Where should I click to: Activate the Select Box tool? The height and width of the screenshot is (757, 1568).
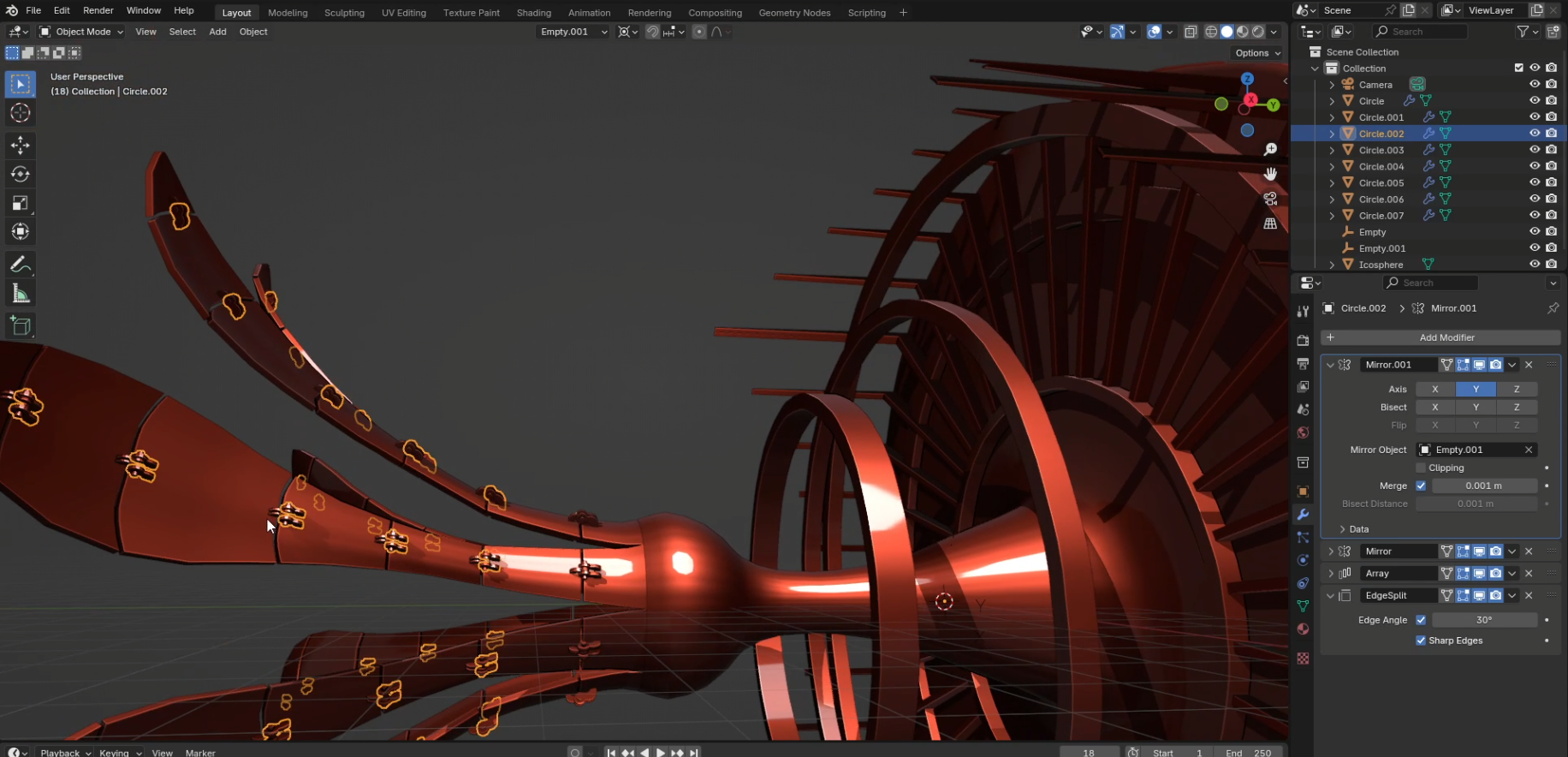tap(21, 84)
